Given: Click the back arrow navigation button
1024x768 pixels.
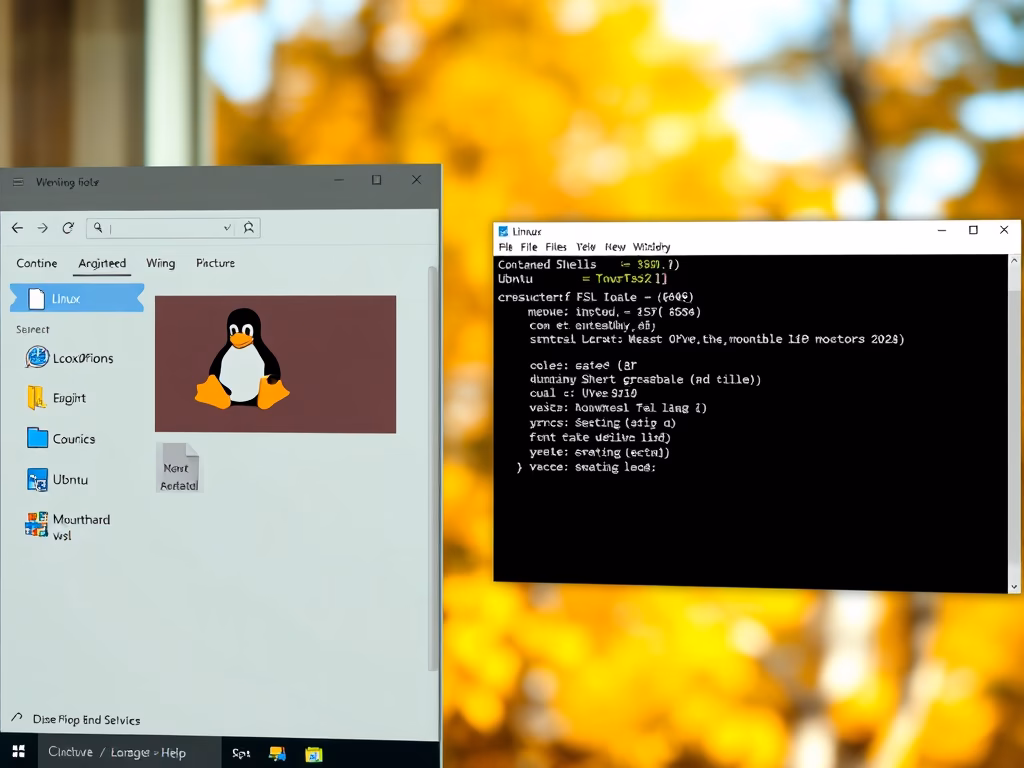Looking at the screenshot, I should tap(17, 228).
